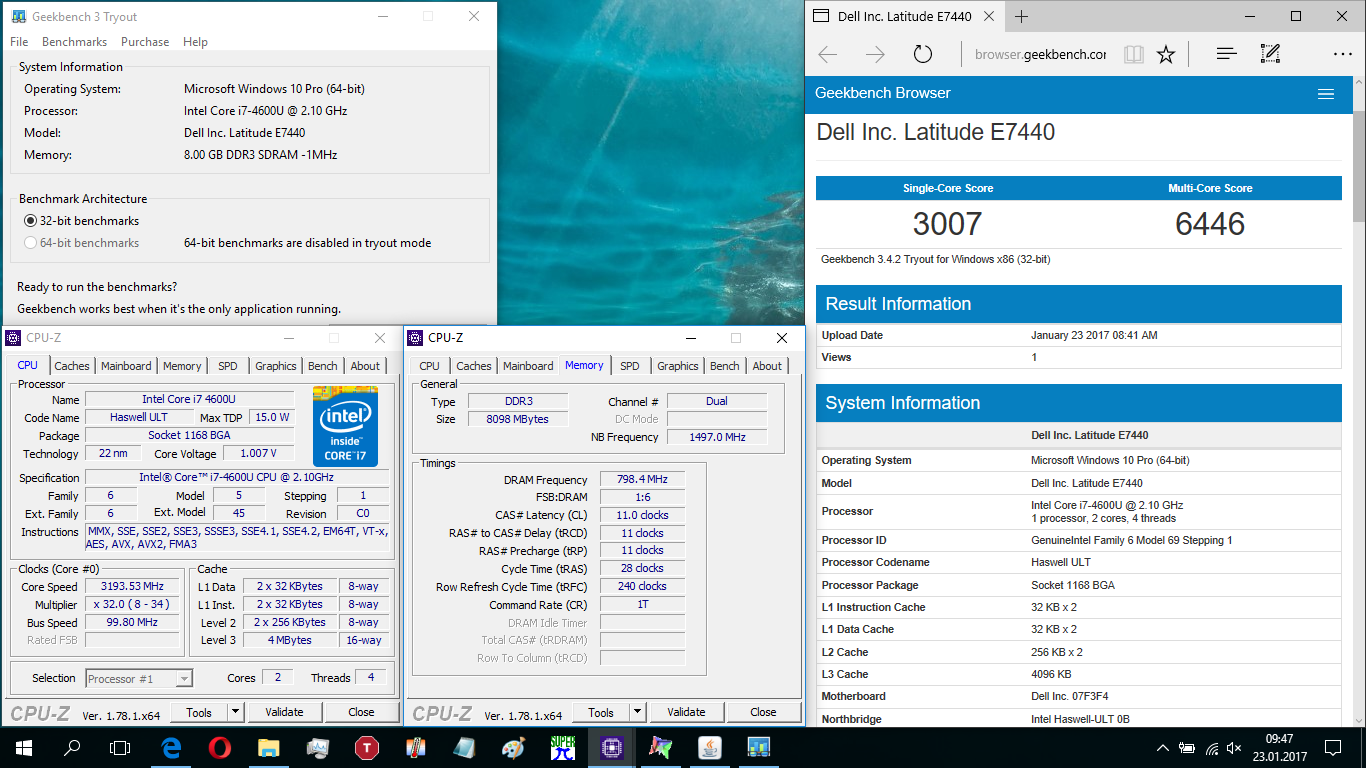The height and width of the screenshot is (769, 1366).
Task: Launch Microsoft Edge from the taskbar
Action: [171, 747]
